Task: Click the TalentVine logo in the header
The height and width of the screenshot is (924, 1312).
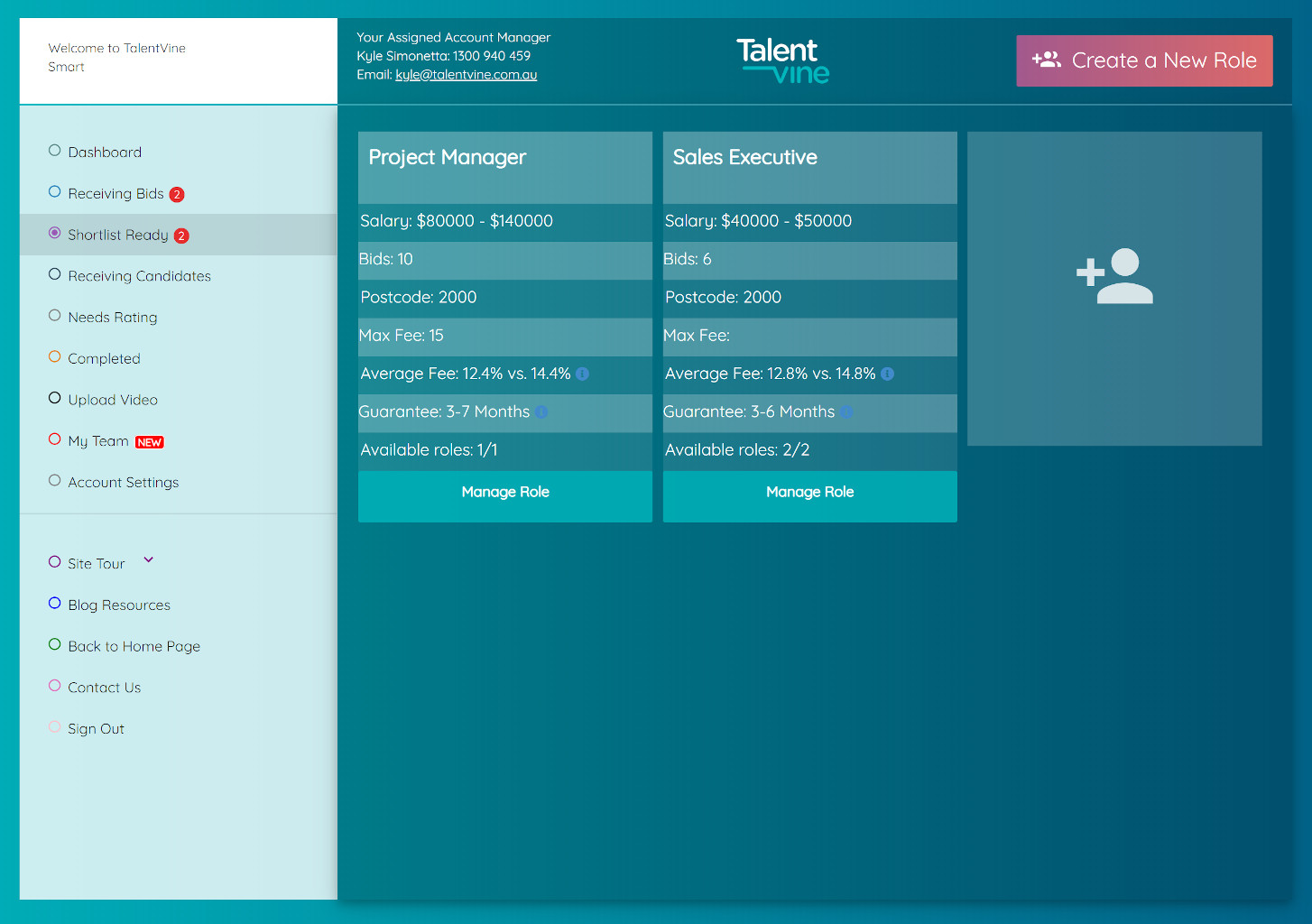Action: pos(782,60)
